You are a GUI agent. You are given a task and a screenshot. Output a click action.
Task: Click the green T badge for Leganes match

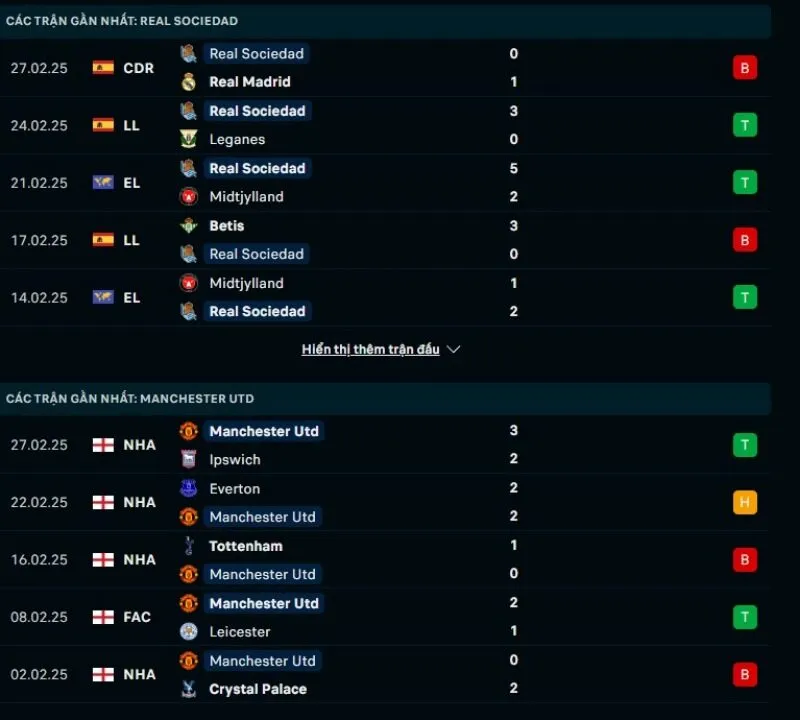(744, 125)
